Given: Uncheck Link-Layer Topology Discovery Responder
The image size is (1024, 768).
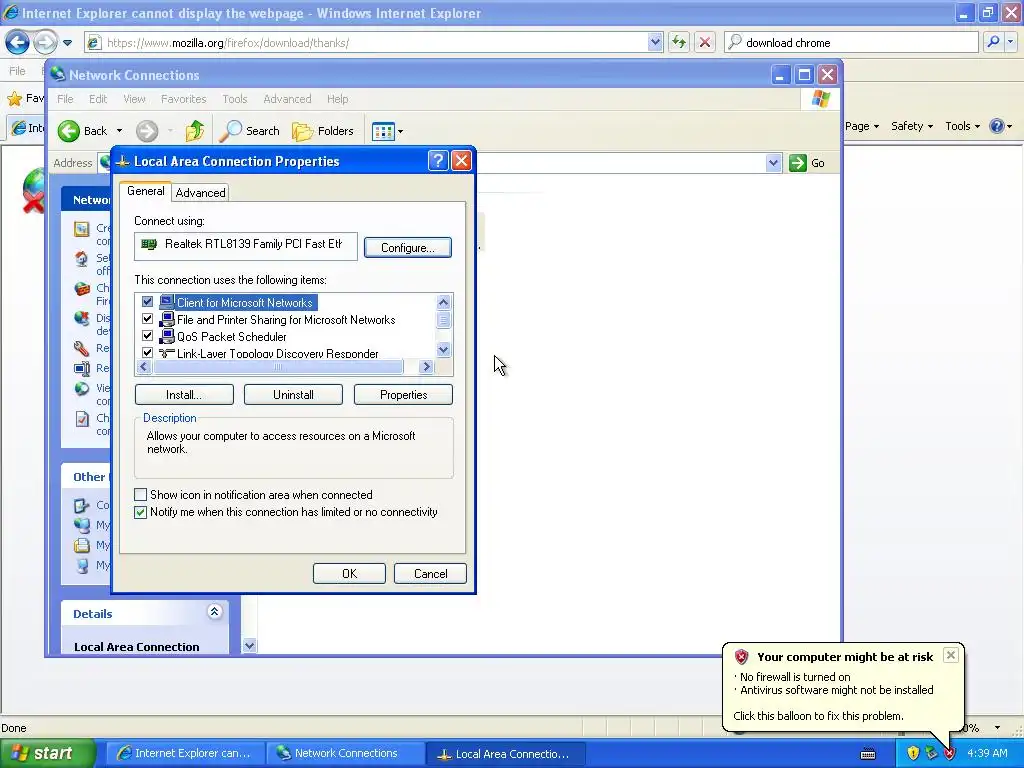Looking at the screenshot, I should point(148,353).
